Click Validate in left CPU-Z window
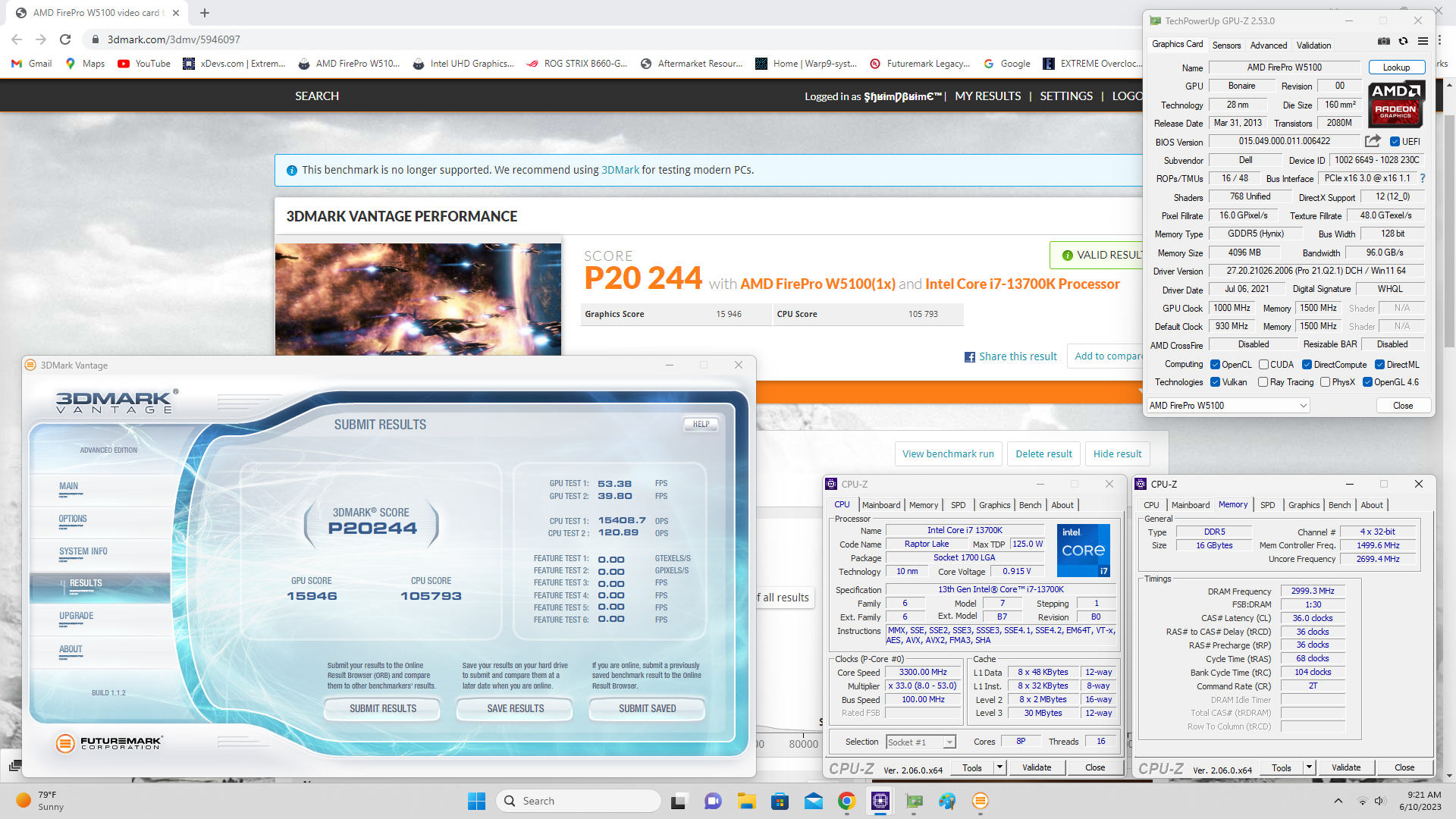 (1036, 767)
